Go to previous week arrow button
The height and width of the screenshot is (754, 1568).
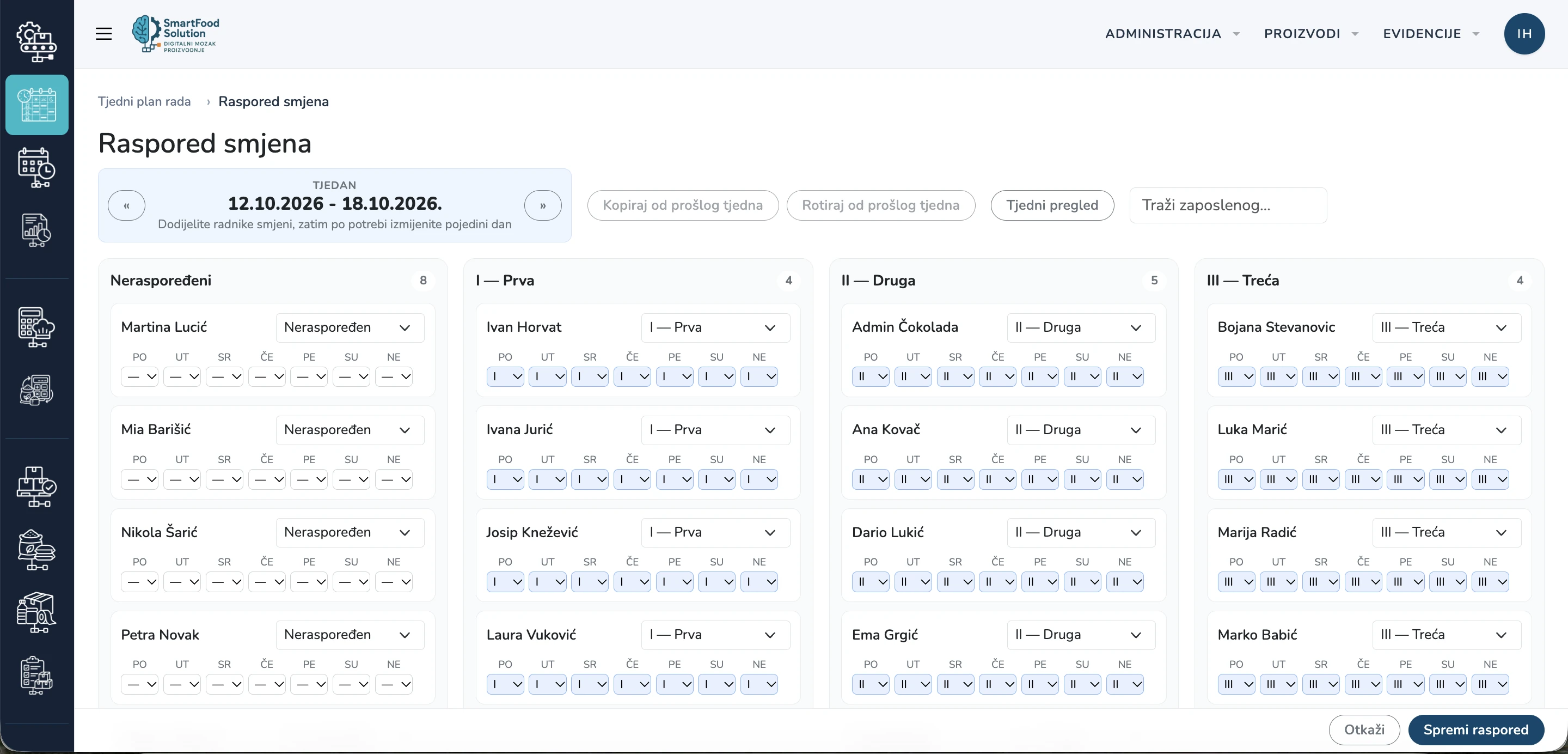(x=127, y=205)
